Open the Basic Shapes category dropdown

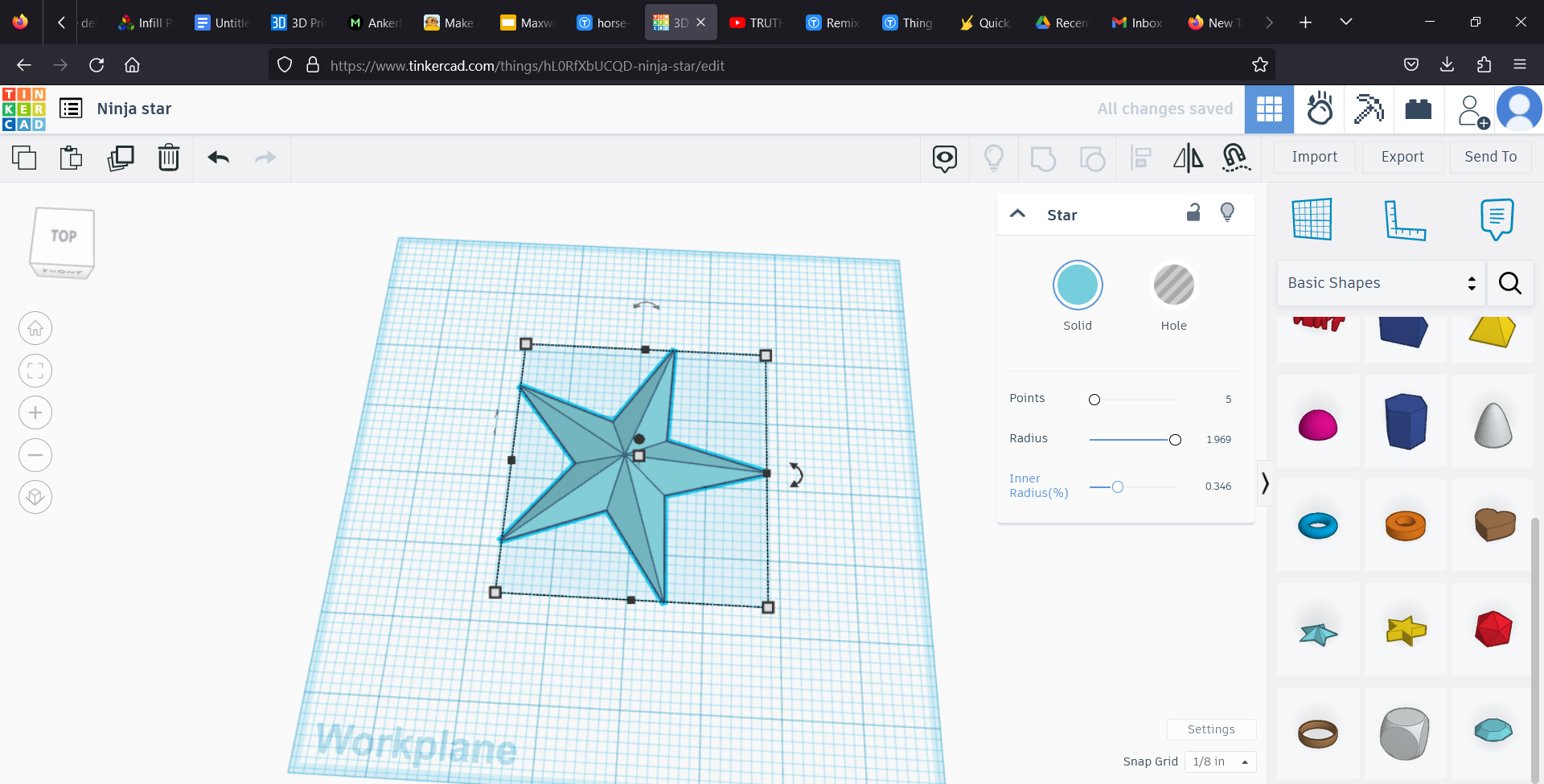tap(1381, 283)
